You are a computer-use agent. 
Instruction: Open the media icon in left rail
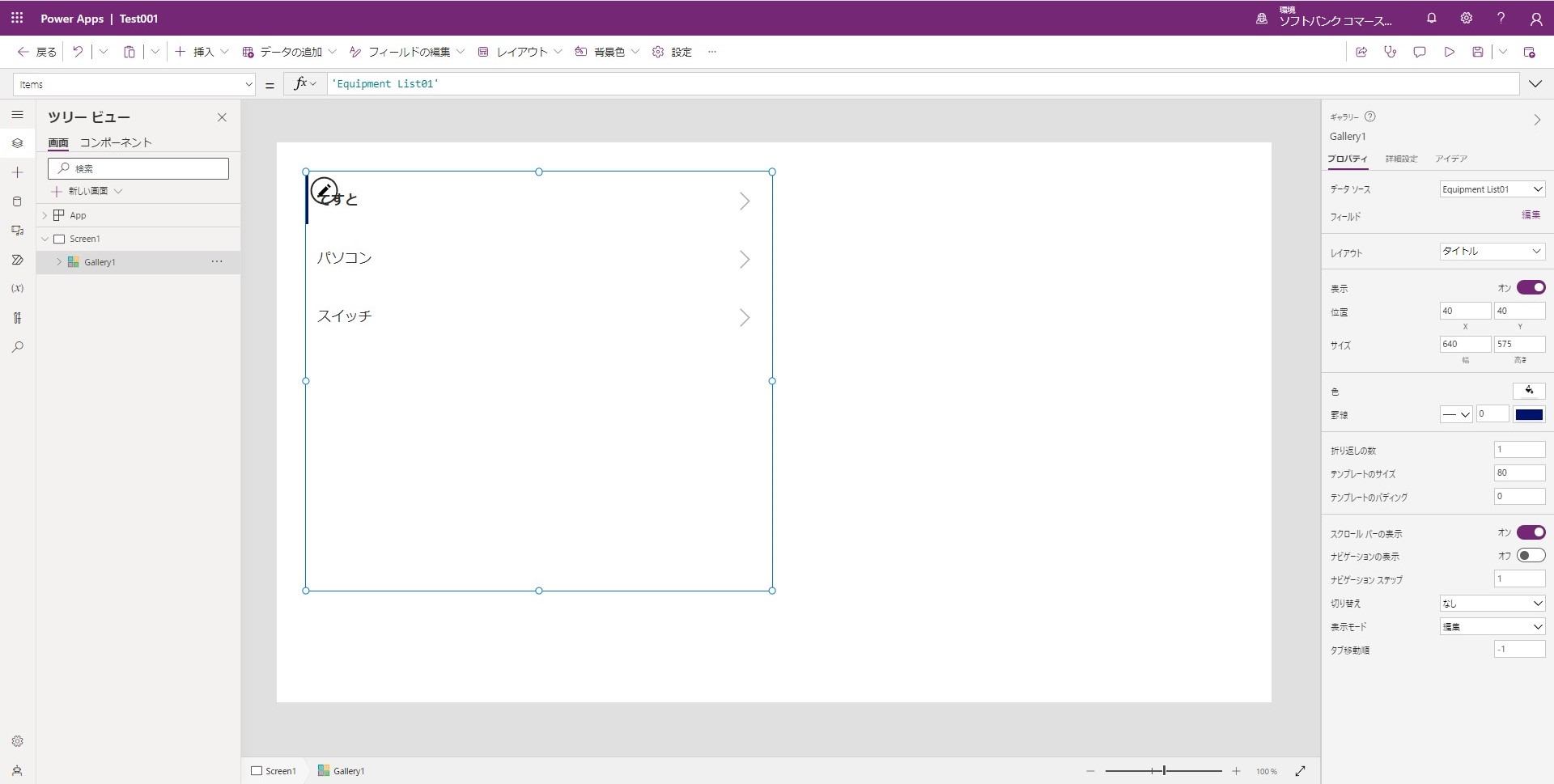(x=17, y=231)
